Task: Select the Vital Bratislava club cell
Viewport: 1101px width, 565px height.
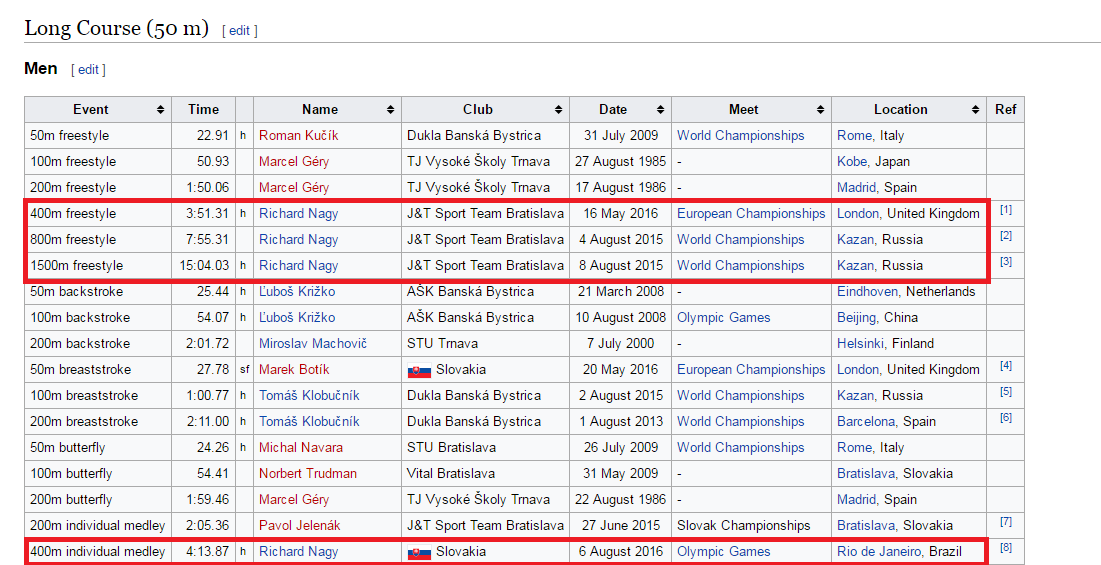Action: [x=486, y=473]
